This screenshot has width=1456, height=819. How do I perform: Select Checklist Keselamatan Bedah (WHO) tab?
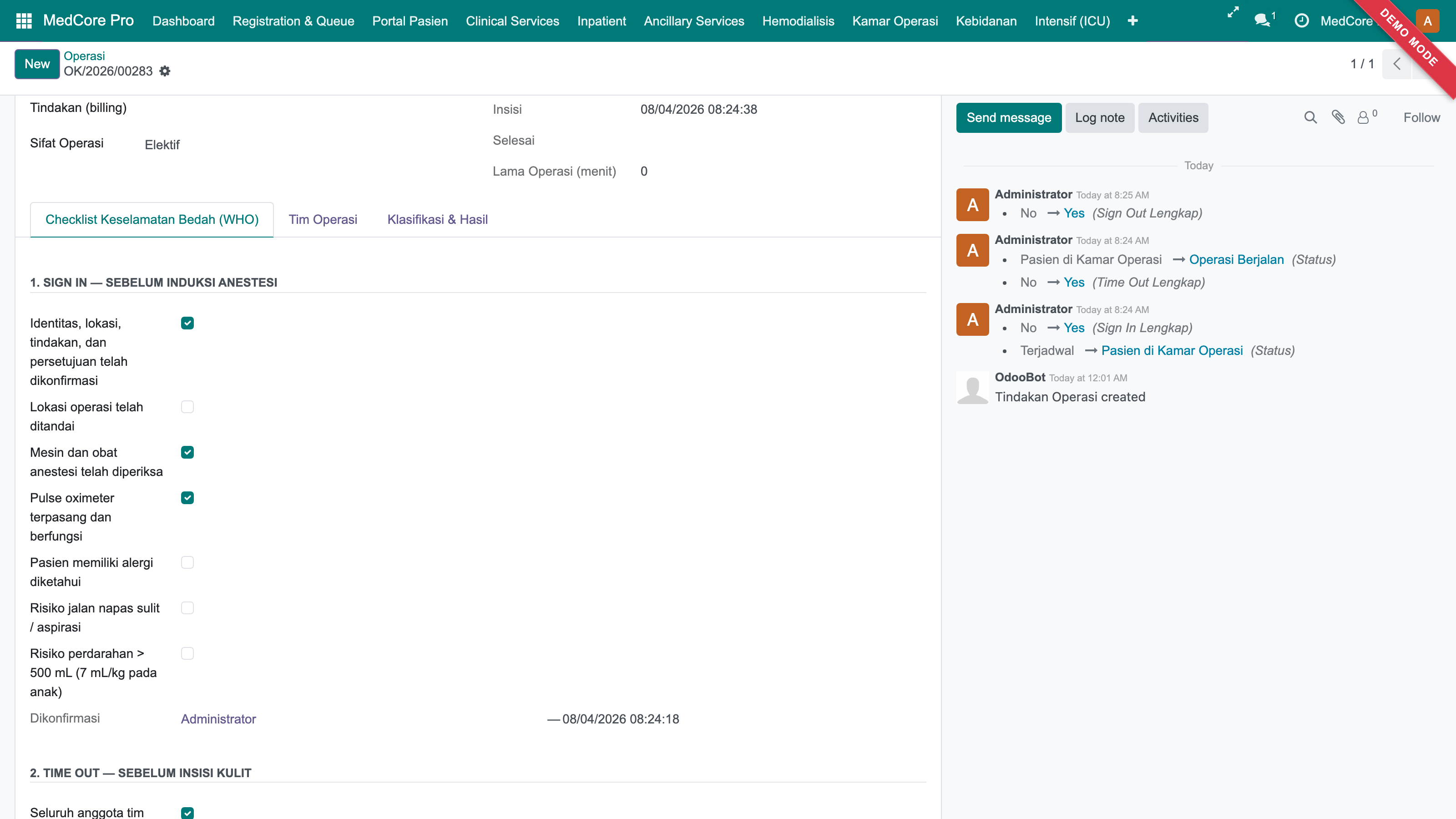point(152,219)
